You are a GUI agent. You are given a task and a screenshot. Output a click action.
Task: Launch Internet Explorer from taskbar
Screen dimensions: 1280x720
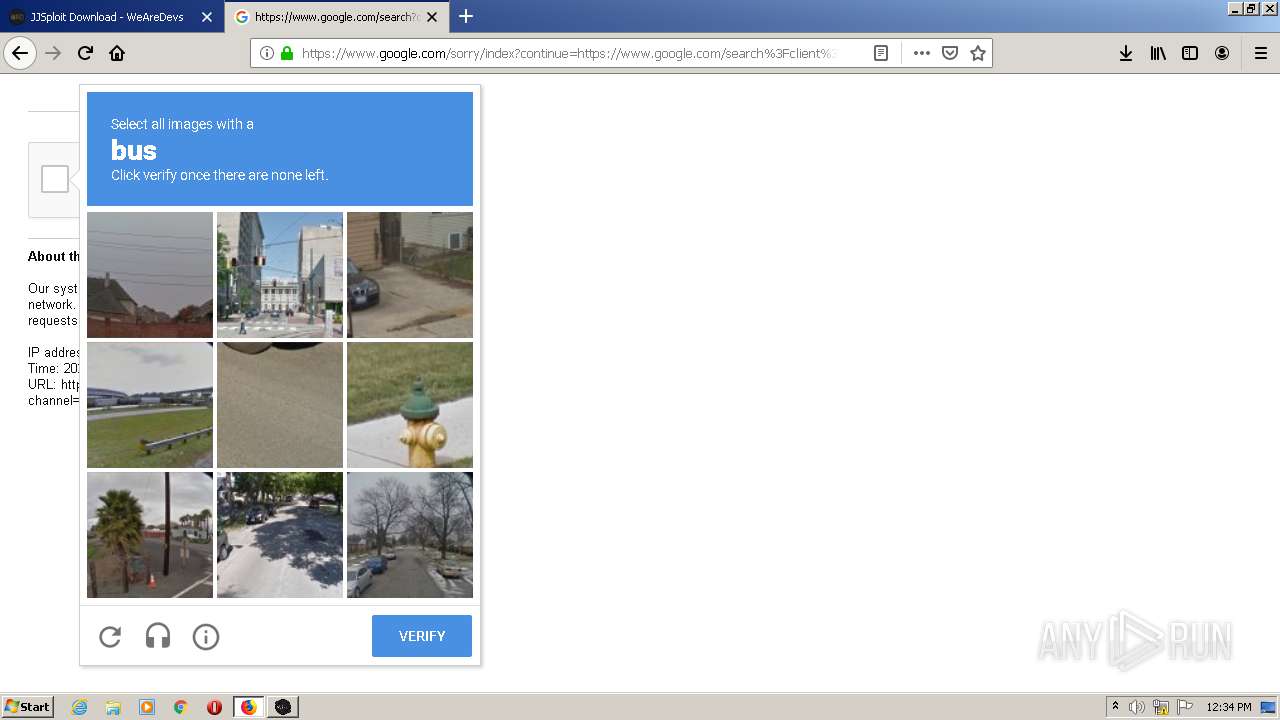click(80, 707)
